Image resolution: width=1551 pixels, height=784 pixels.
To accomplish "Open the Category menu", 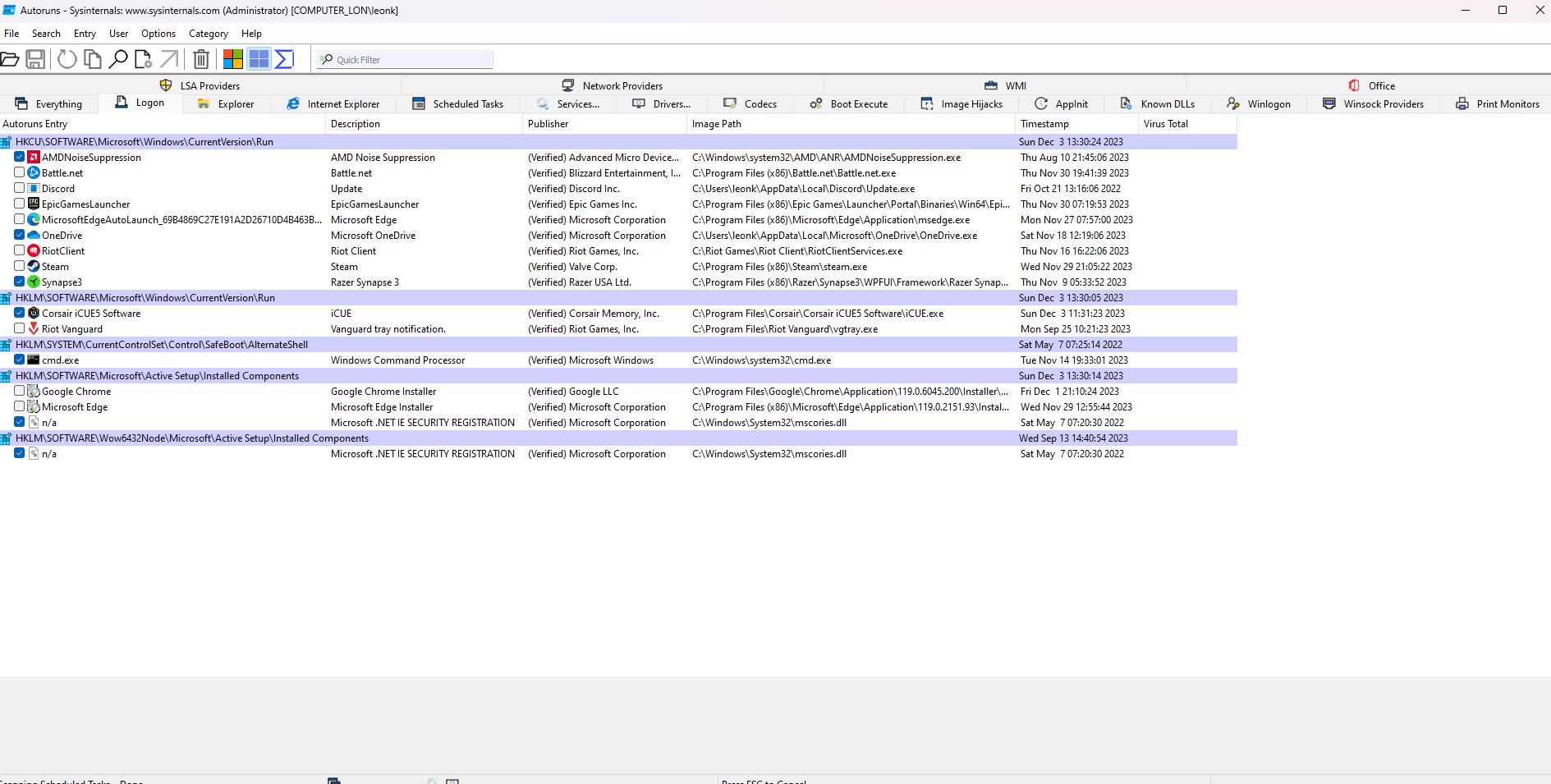I will 209,34.
